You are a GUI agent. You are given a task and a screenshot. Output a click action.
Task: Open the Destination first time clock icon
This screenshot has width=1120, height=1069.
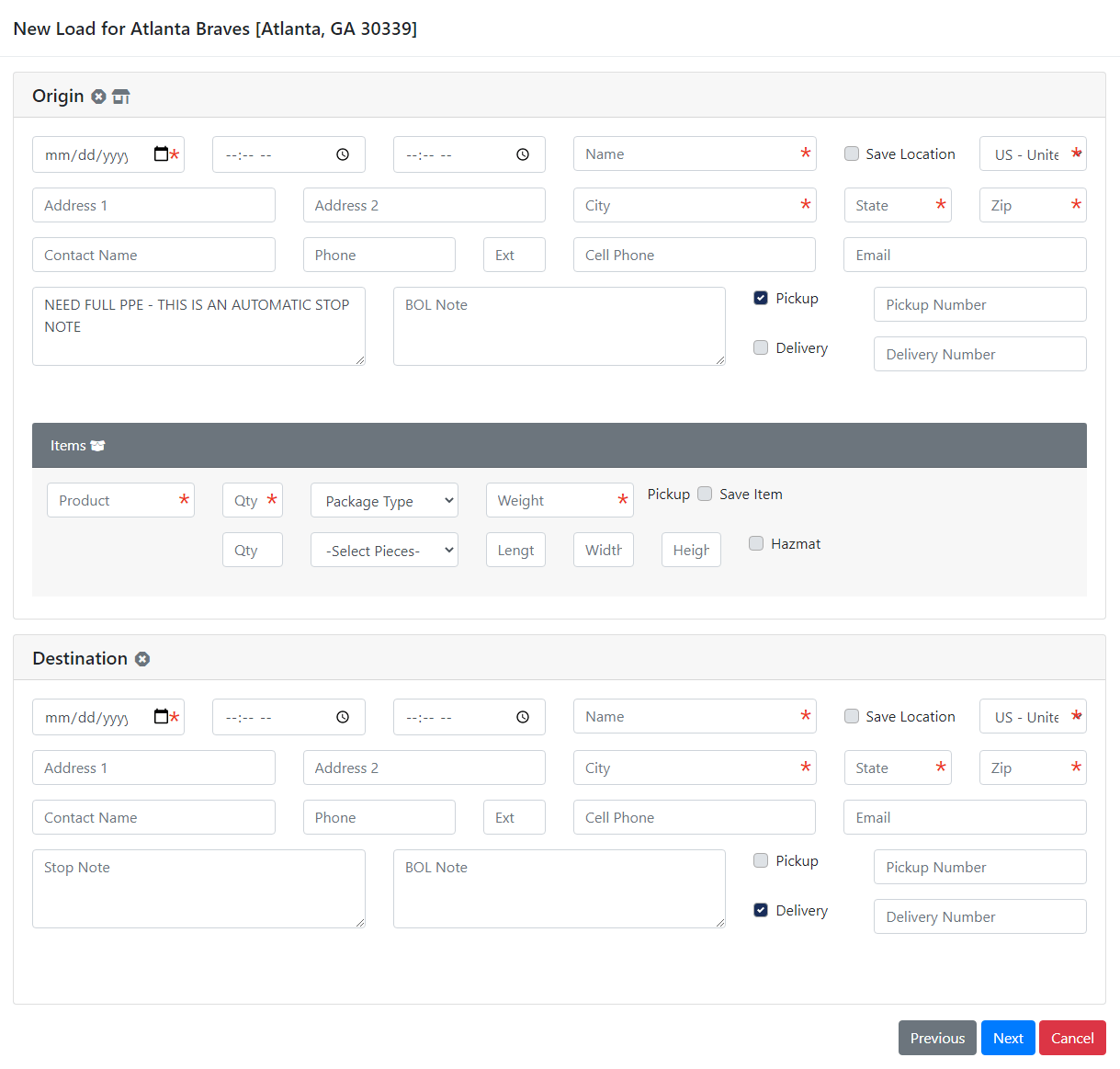tap(343, 717)
